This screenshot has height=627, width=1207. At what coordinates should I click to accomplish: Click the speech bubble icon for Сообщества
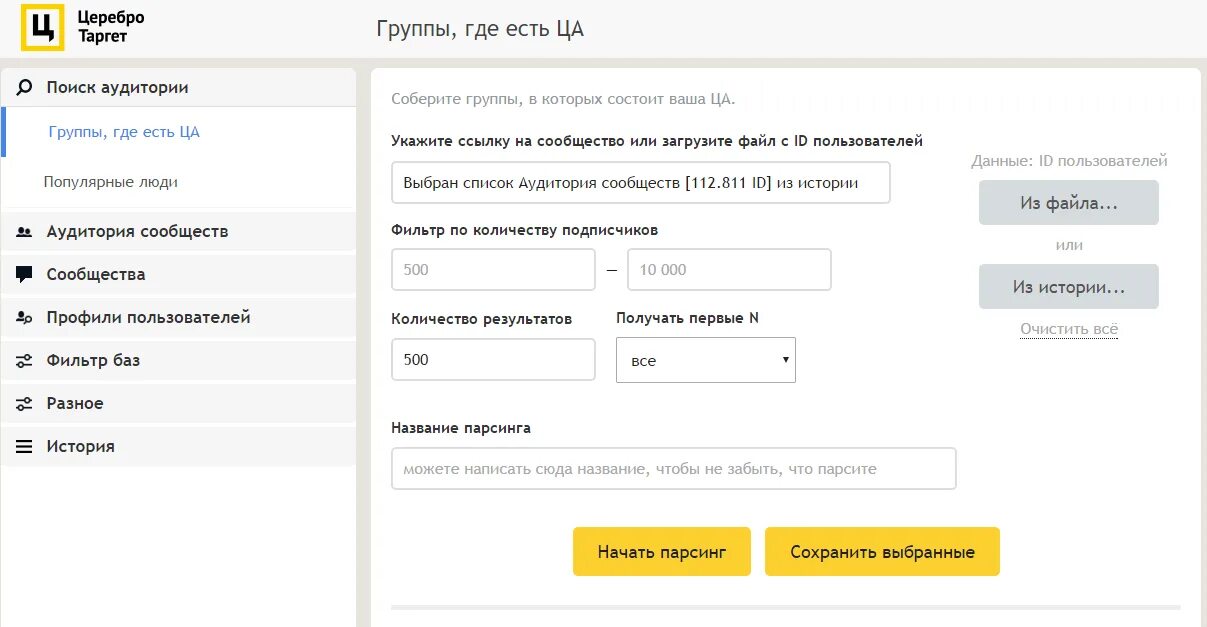point(24,273)
